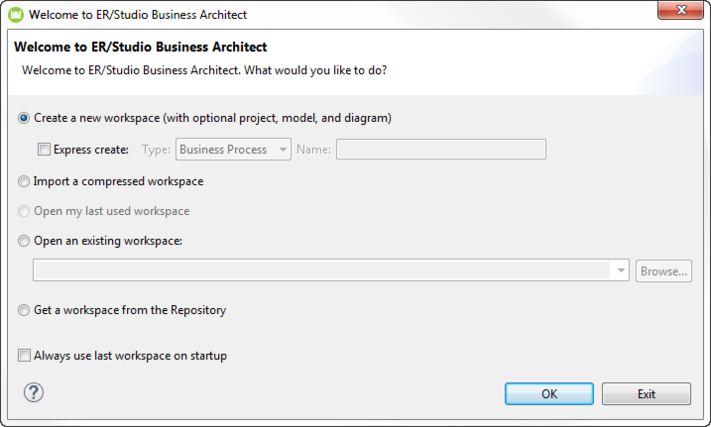Select Get a workspace from the Repository

[24, 311]
